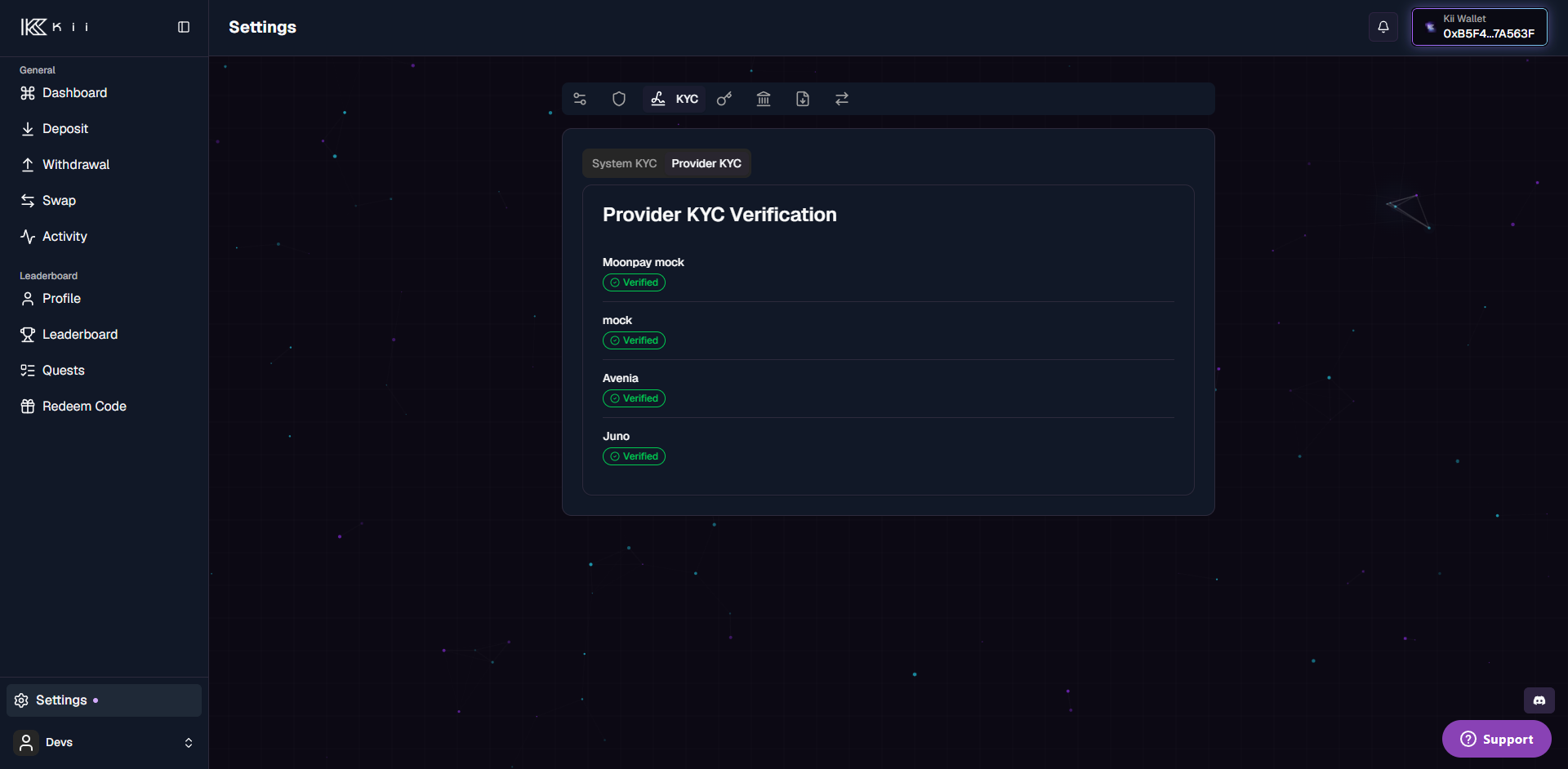The width and height of the screenshot is (1568, 769).
Task: Click Verified badge under Moonpay mock
Action: click(634, 282)
